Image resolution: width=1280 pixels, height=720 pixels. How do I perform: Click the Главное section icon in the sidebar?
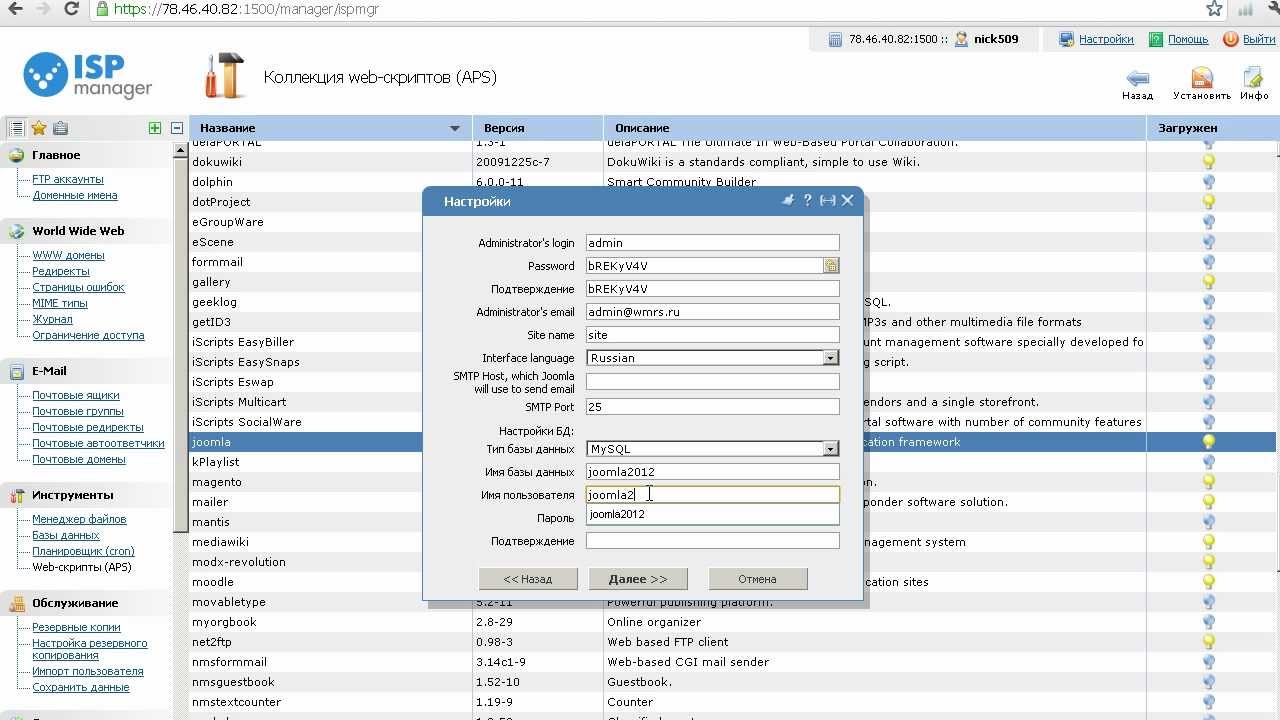point(16,155)
